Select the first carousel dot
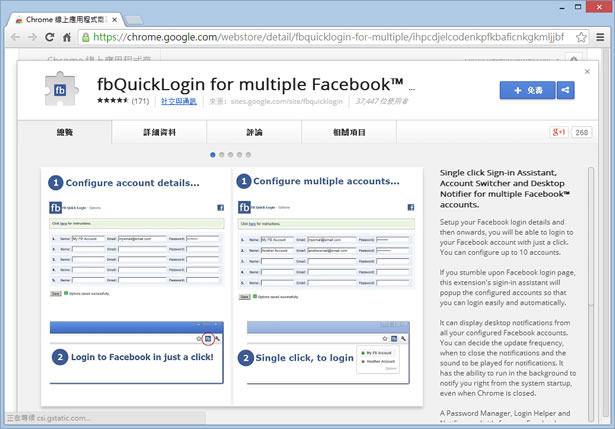This screenshot has width=615, height=429. tap(213, 155)
